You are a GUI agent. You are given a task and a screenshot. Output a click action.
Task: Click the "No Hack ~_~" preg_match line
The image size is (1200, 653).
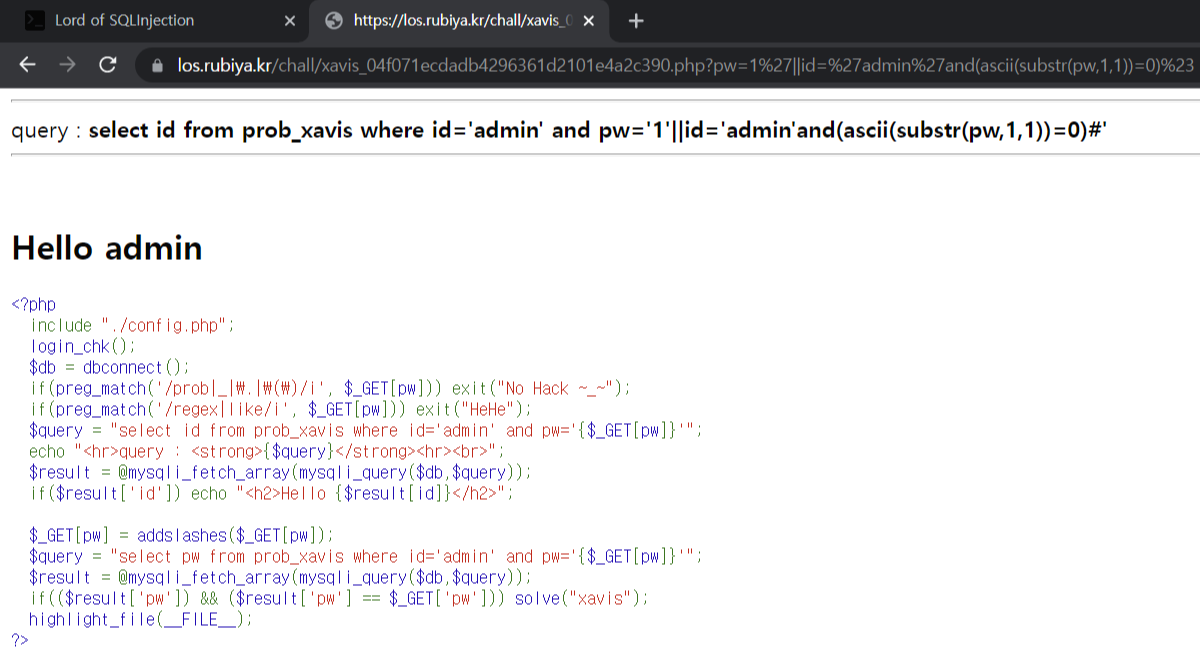click(x=331, y=388)
